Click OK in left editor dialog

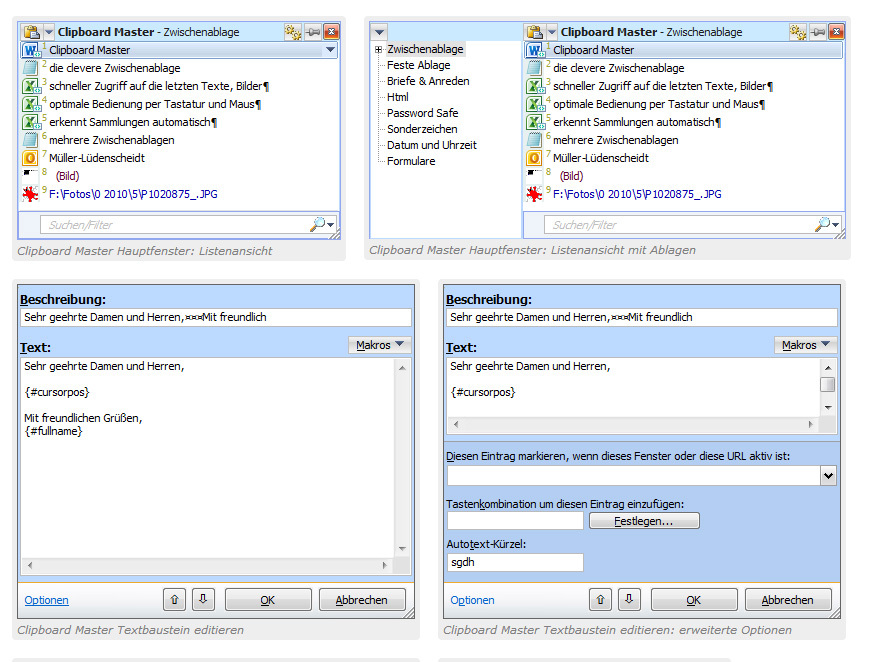pos(268,600)
